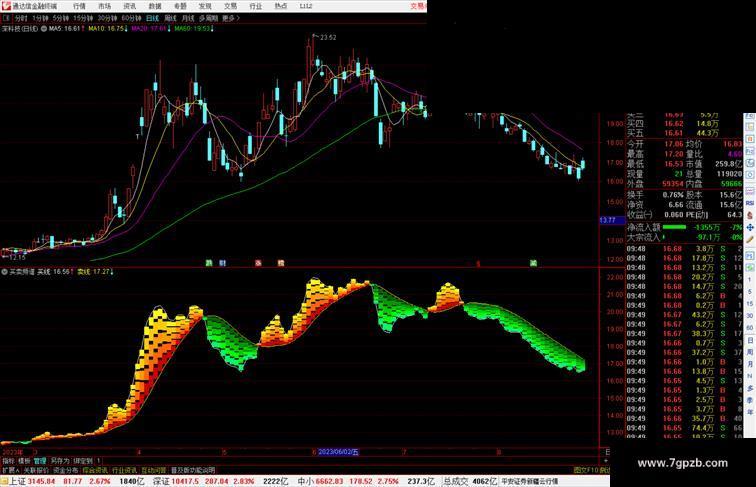Open the 数据 menu

154,6
